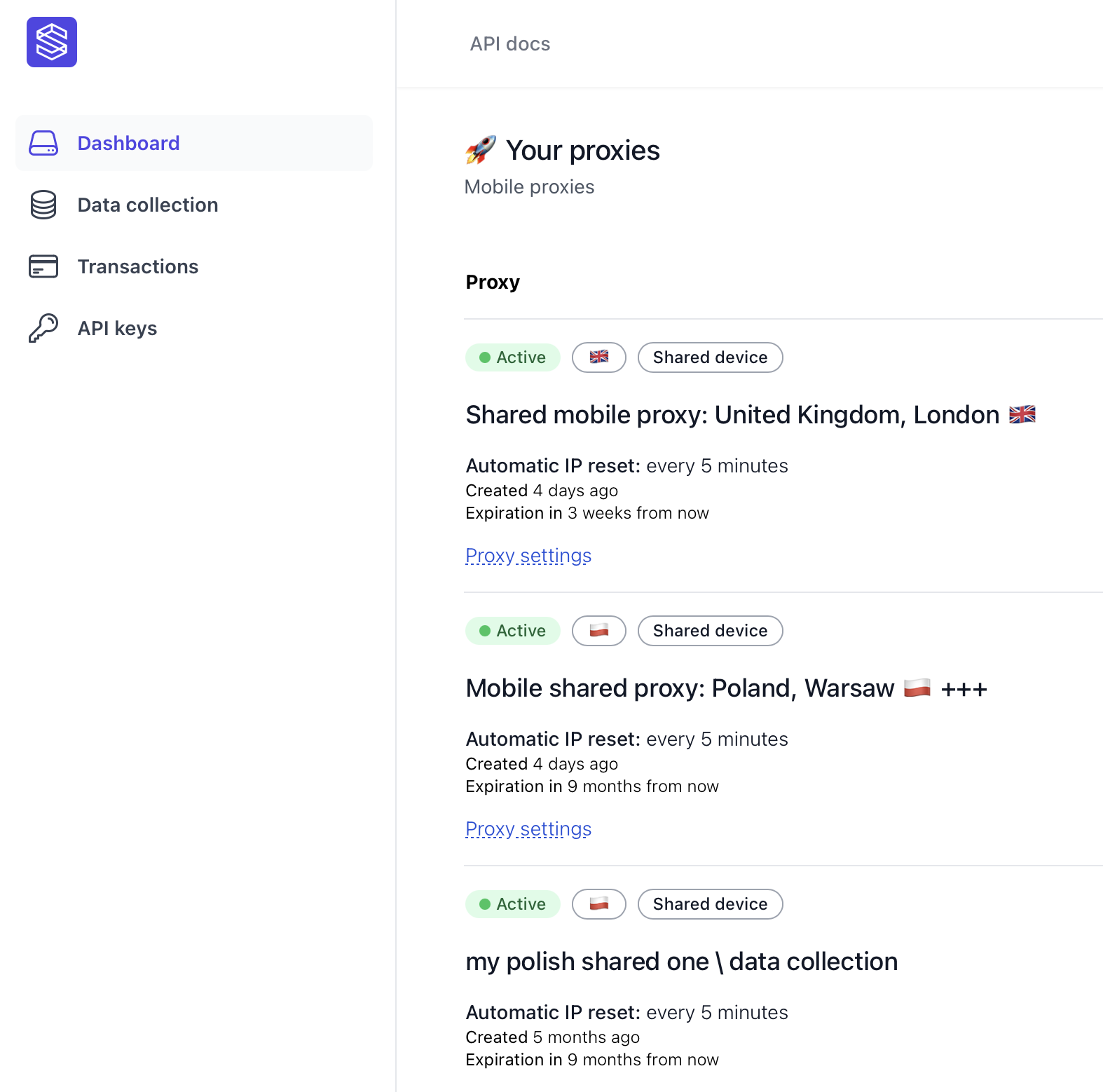Image resolution: width=1103 pixels, height=1092 pixels.
Task: Open Proxy settings for the Warsaw proxy
Action: point(528,828)
